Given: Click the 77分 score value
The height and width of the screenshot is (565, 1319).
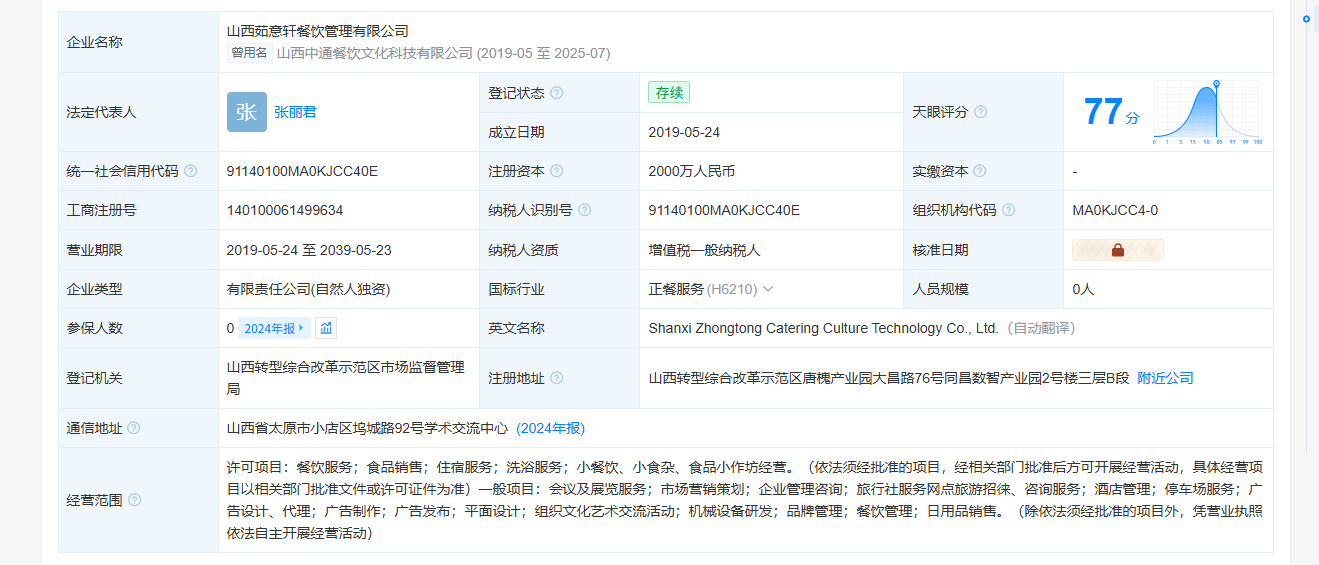Looking at the screenshot, I should click(1111, 112).
